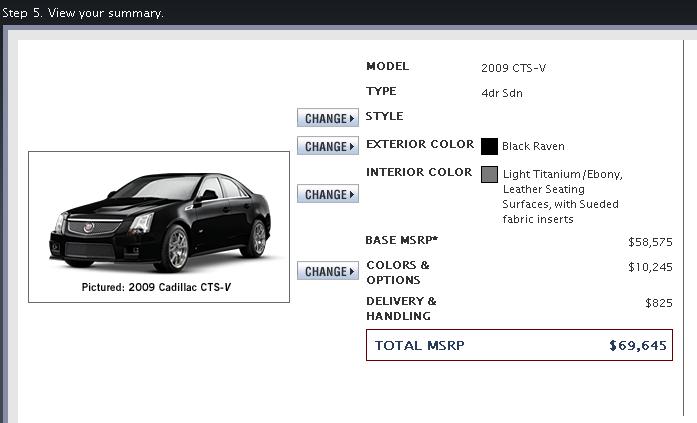697x423 pixels.
Task: Click the DELIVERY & HANDLING label
Action: 401,308
